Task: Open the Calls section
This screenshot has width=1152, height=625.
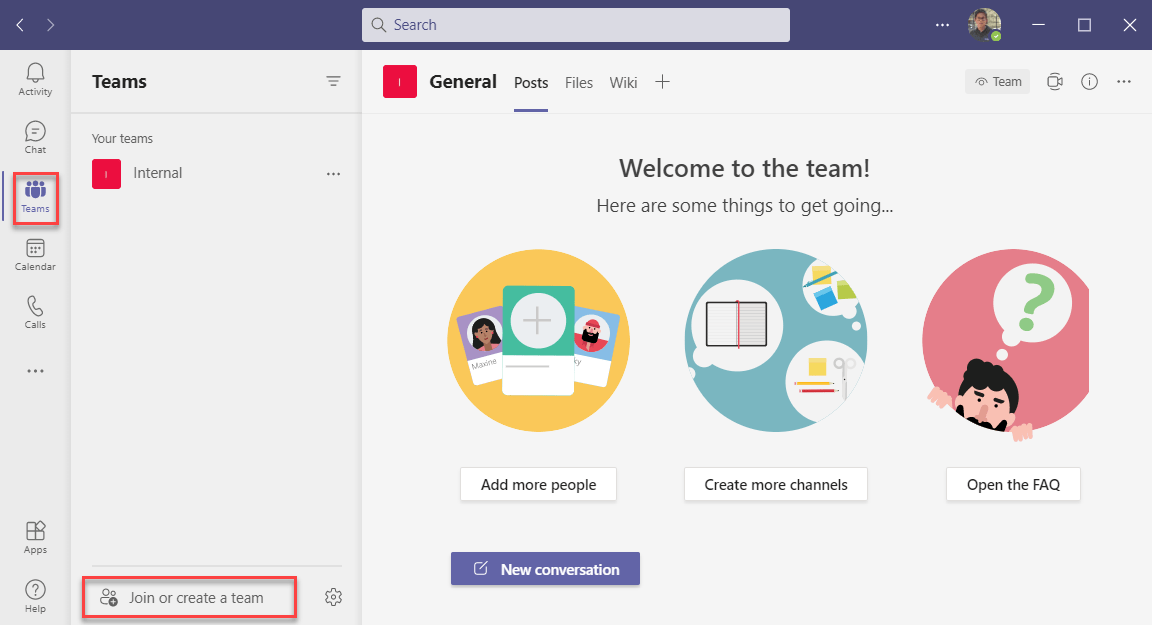Action: click(35, 312)
